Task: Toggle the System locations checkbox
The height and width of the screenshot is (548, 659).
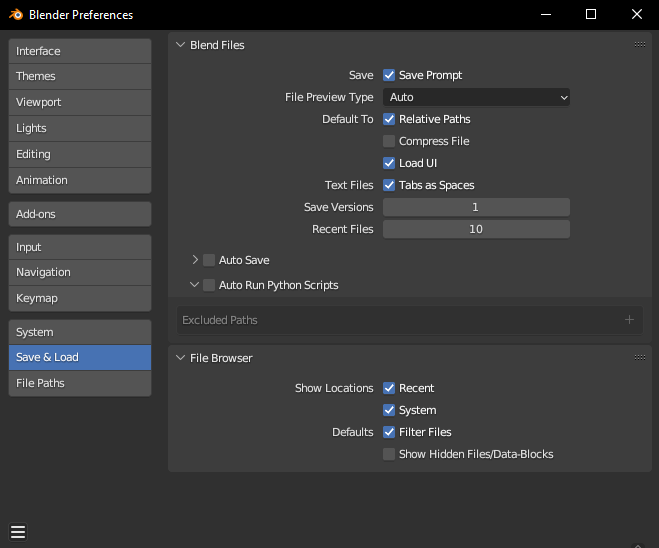Action: [x=389, y=410]
